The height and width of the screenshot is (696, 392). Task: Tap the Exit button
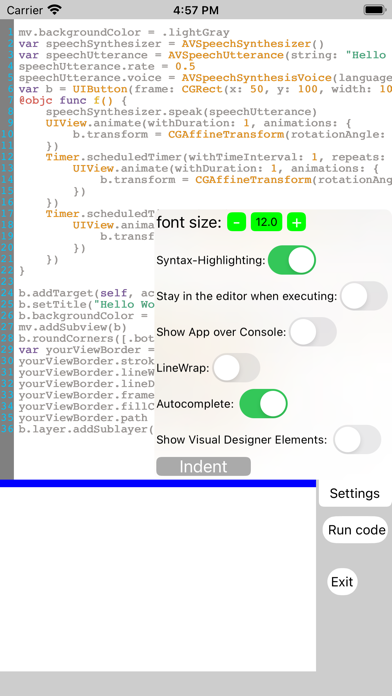point(342,581)
